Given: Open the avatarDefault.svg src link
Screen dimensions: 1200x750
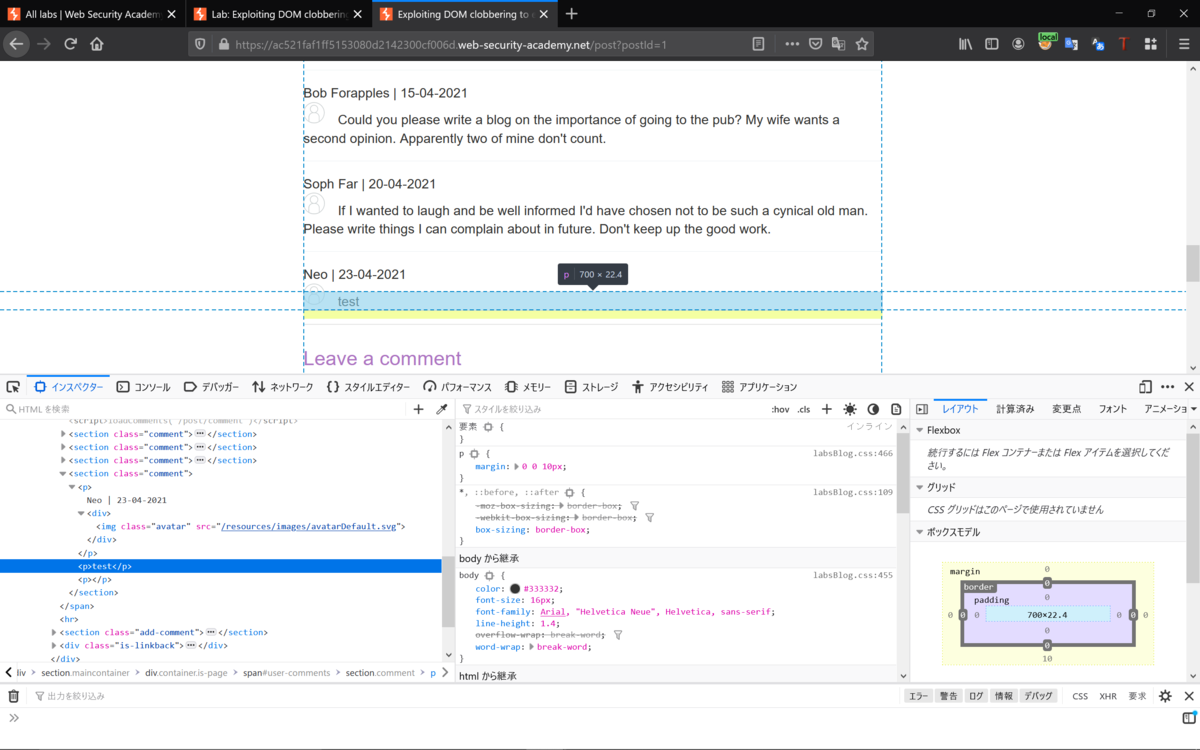Looking at the screenshot, I should pyautogui.click(x=310, y=526).
